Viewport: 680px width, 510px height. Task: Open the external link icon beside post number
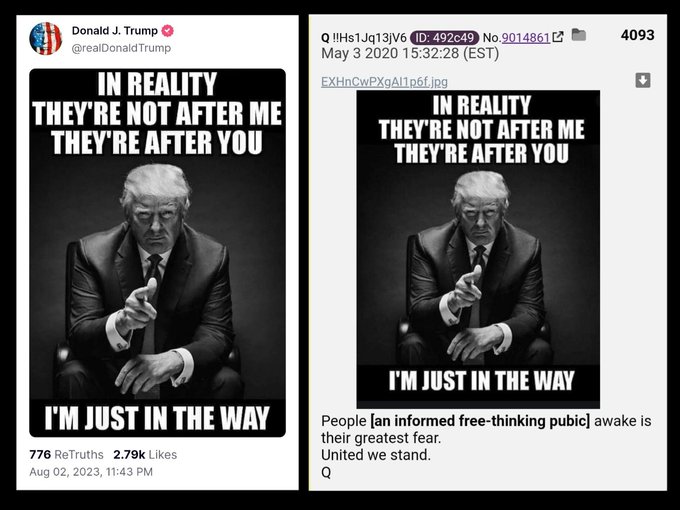558,37
